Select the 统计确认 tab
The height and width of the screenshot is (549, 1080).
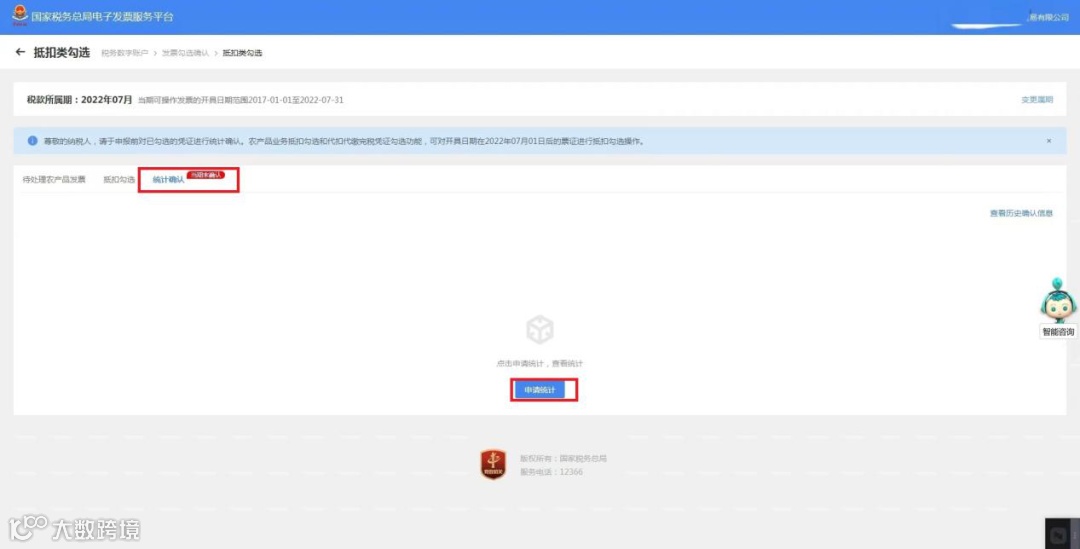tap(168, 179)
